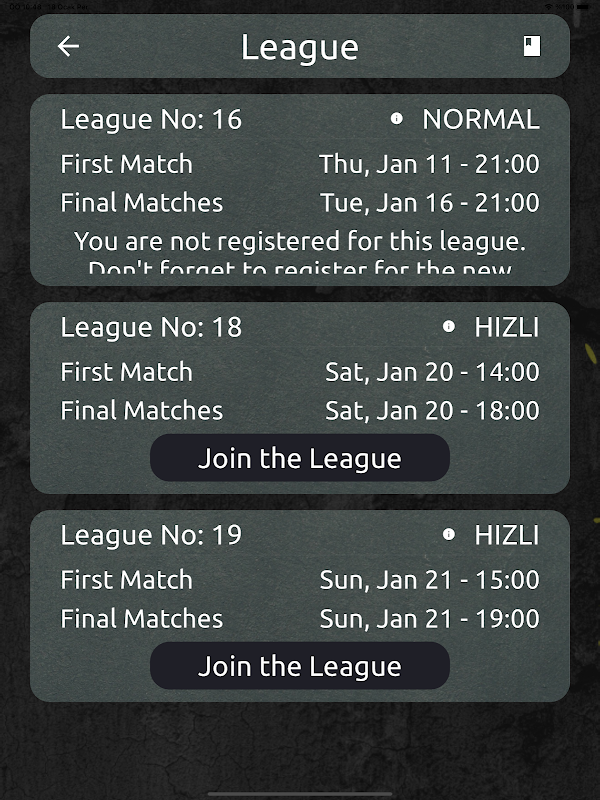Join the League for League No: 18
This screenshot has width=600, height=800.
[x=300, y=458]
